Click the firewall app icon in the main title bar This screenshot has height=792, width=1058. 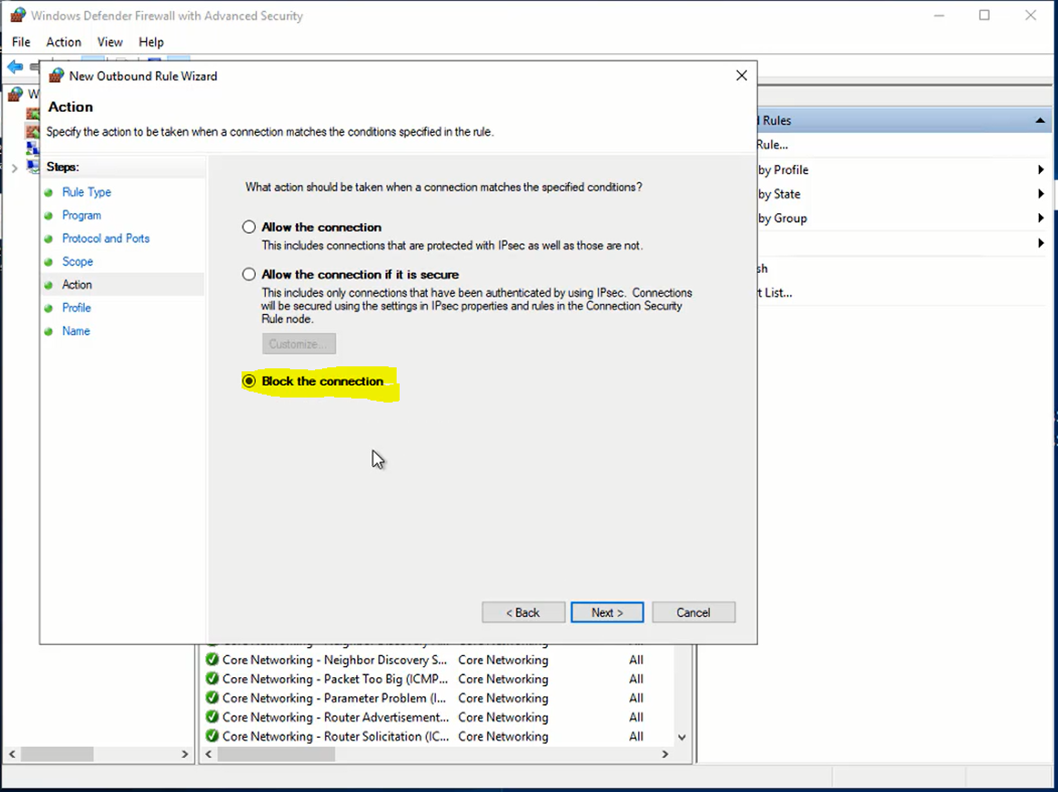click(x=18, y=15)
